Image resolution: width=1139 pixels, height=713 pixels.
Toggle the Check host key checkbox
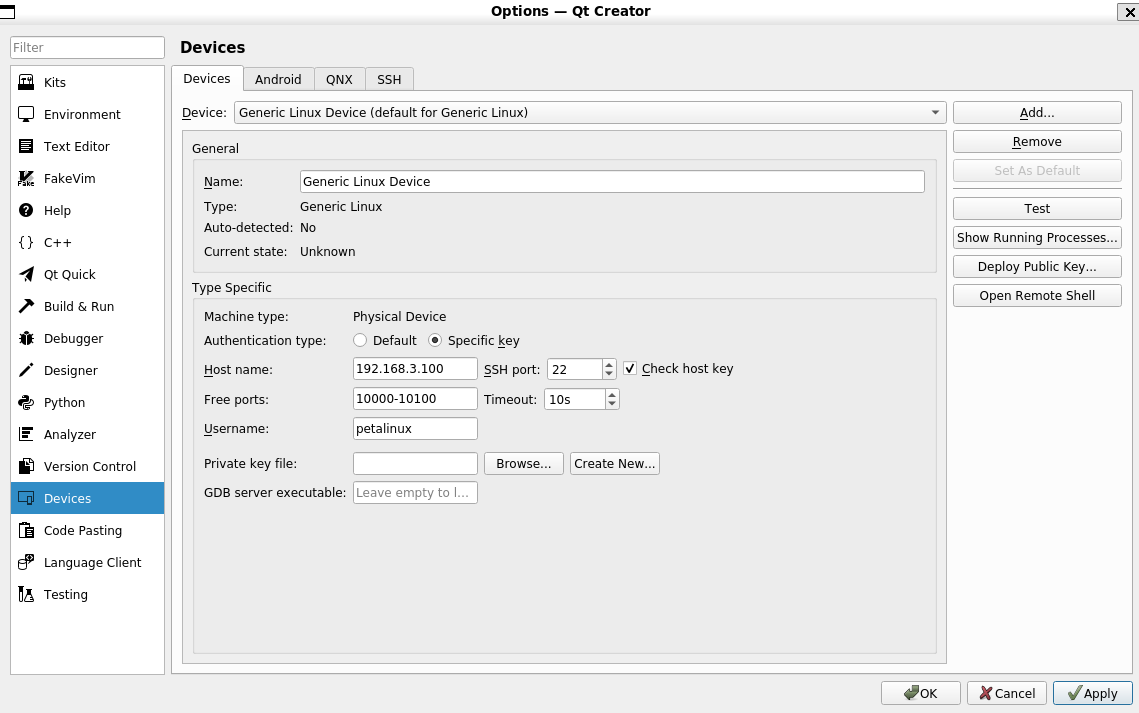click(x=630, y=368)
